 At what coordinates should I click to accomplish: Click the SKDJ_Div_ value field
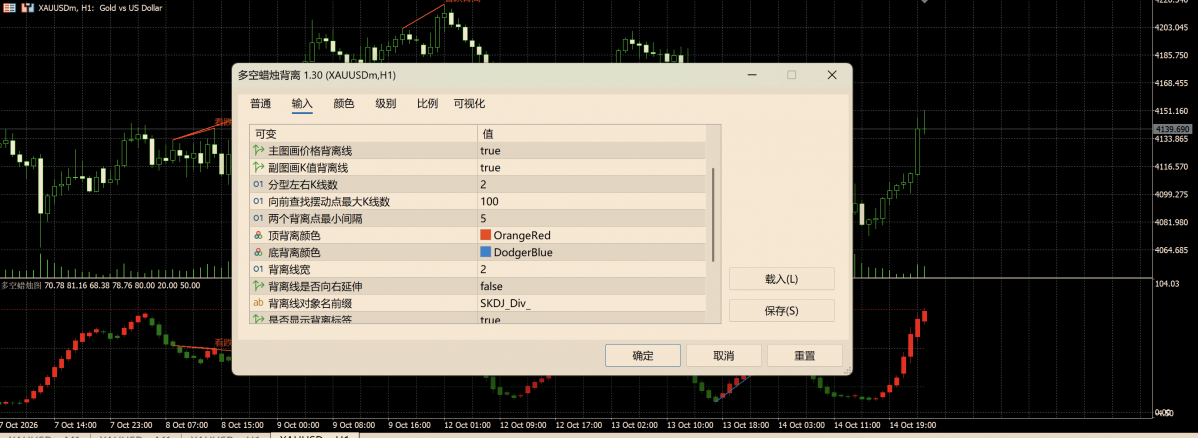click(x=591, y=303)
